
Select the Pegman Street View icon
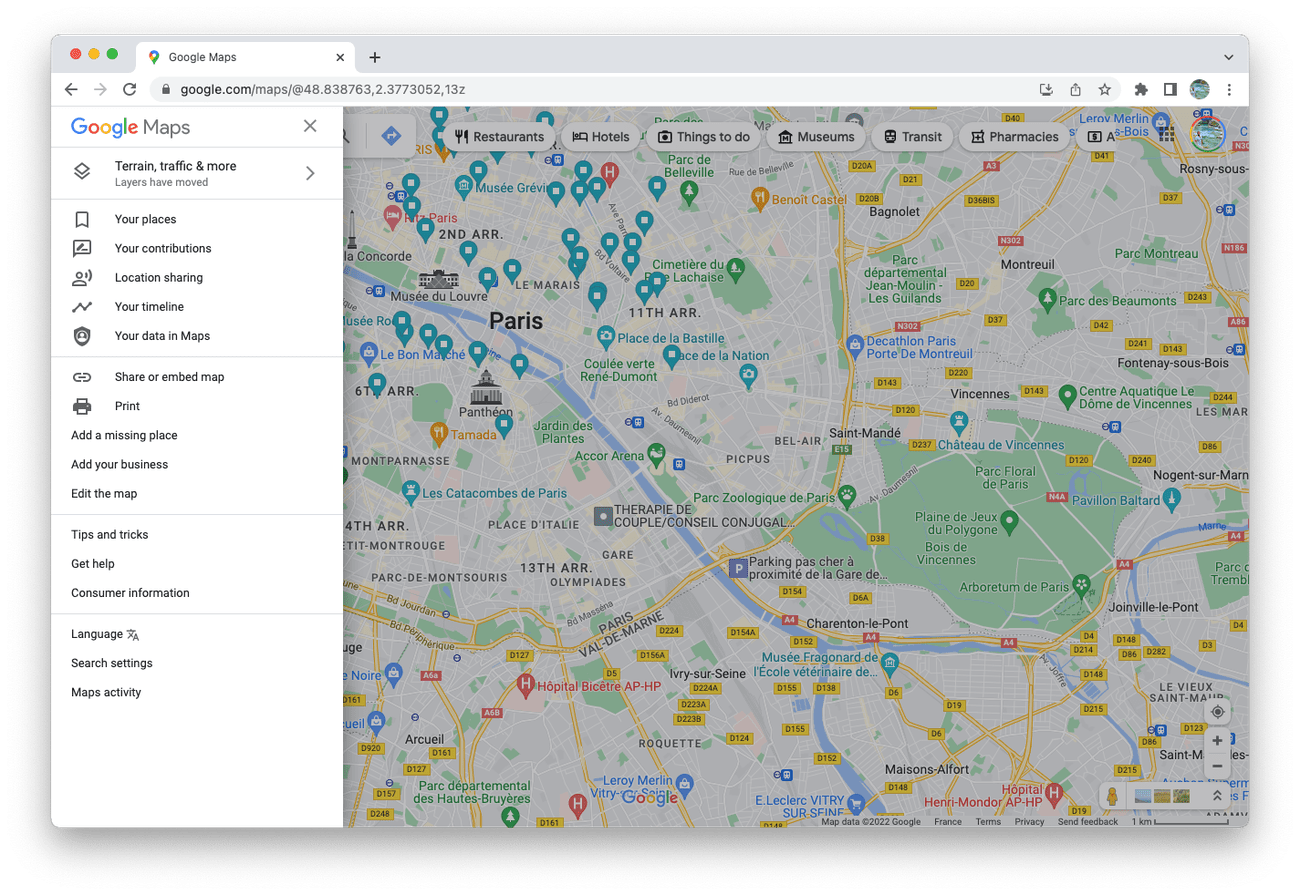pos(1113,795)
